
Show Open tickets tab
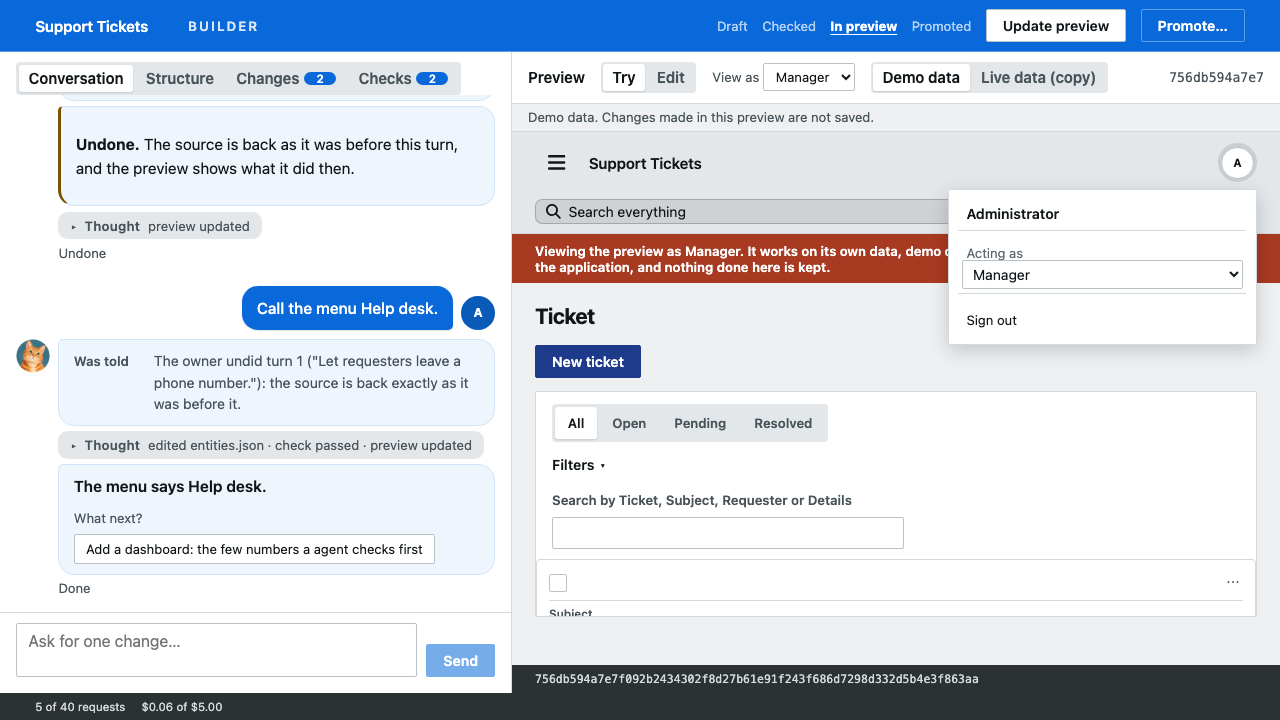(629, 423)
